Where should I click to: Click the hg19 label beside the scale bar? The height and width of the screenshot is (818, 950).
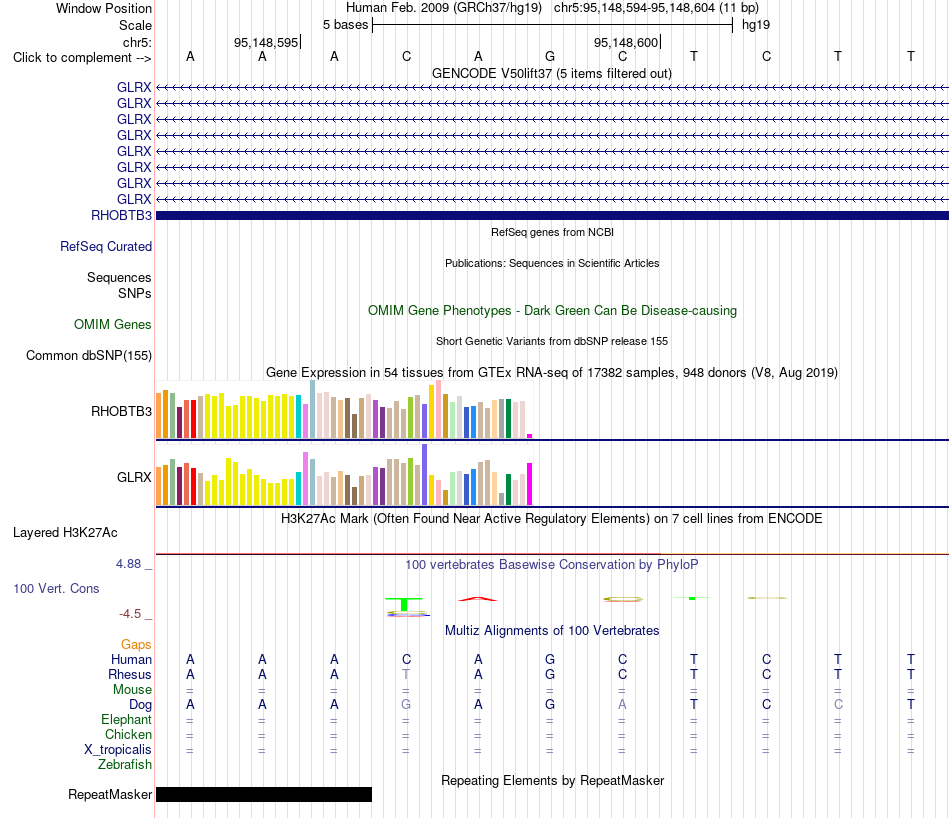[x=756, y=25]
